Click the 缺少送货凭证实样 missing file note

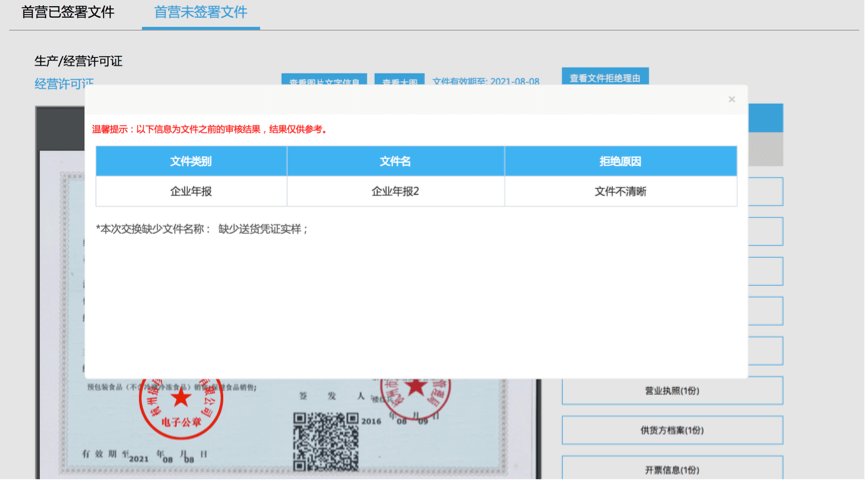click(x=263, y=229)
